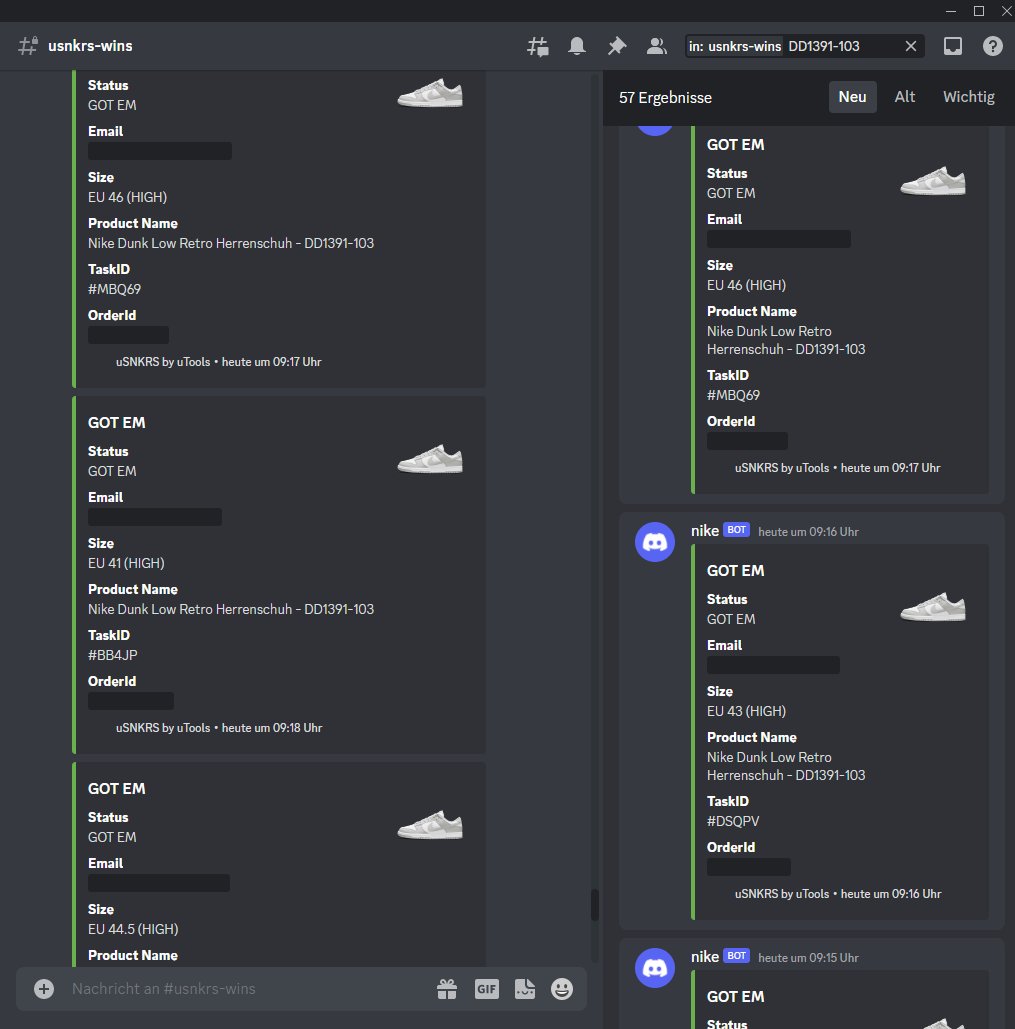Click GOT EM title in 09:16 search result

(735, 571)
